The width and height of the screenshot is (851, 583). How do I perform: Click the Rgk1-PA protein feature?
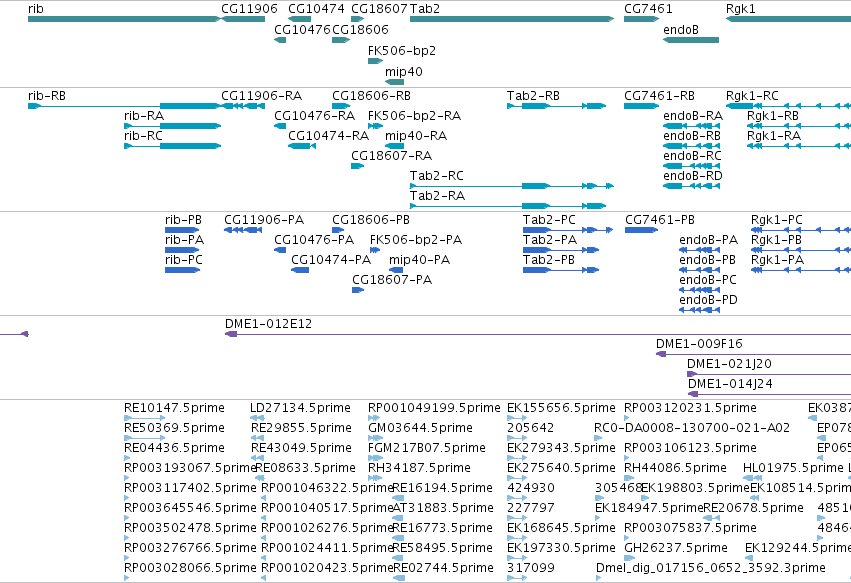coord(801,270)
